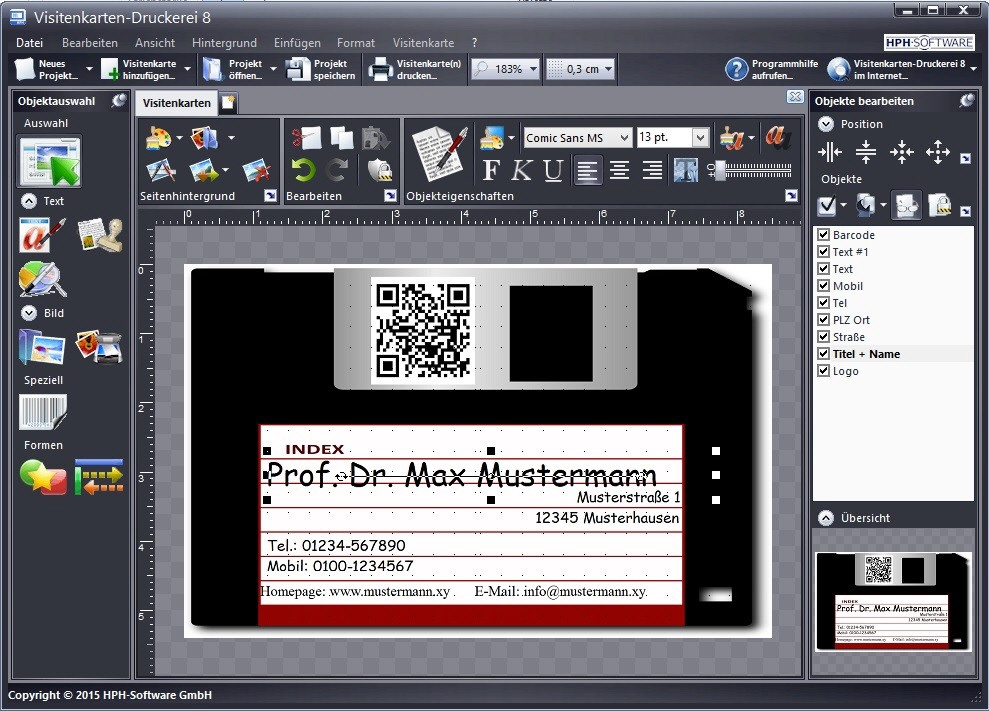Image resolution: width=989 pixels, height=711 pixels.
Task: Click Projekt öffnen button
Action: (233, 69)
